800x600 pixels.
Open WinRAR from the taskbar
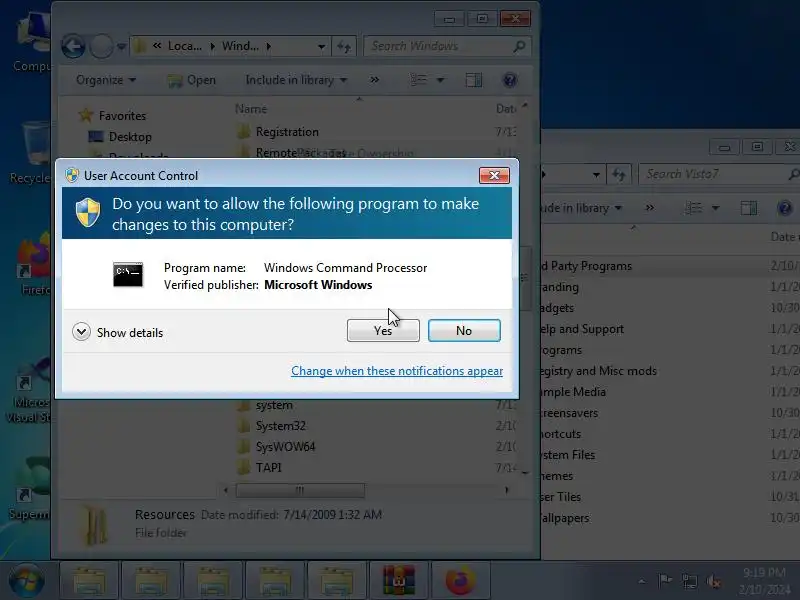coord(399,581)
